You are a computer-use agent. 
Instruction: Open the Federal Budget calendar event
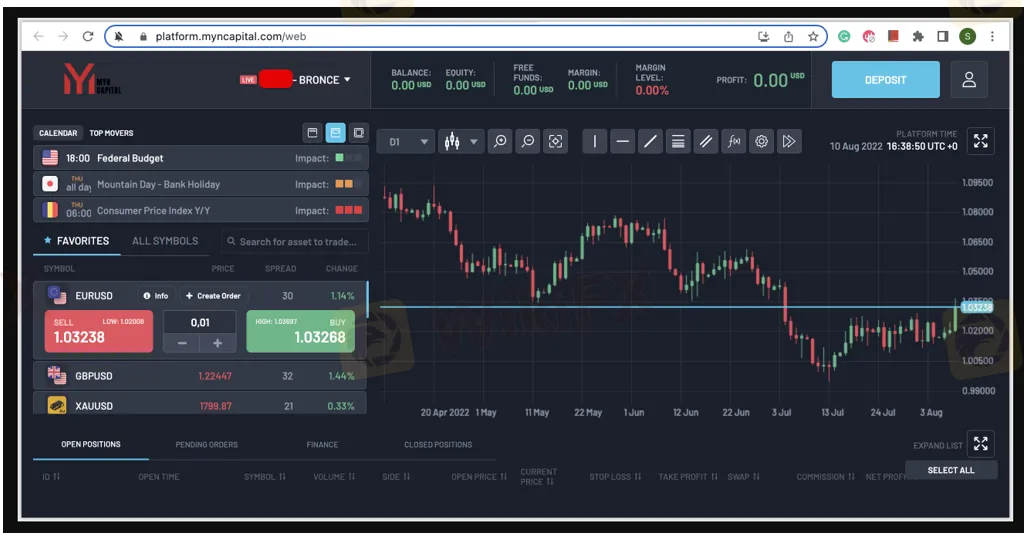pos(200,158)
